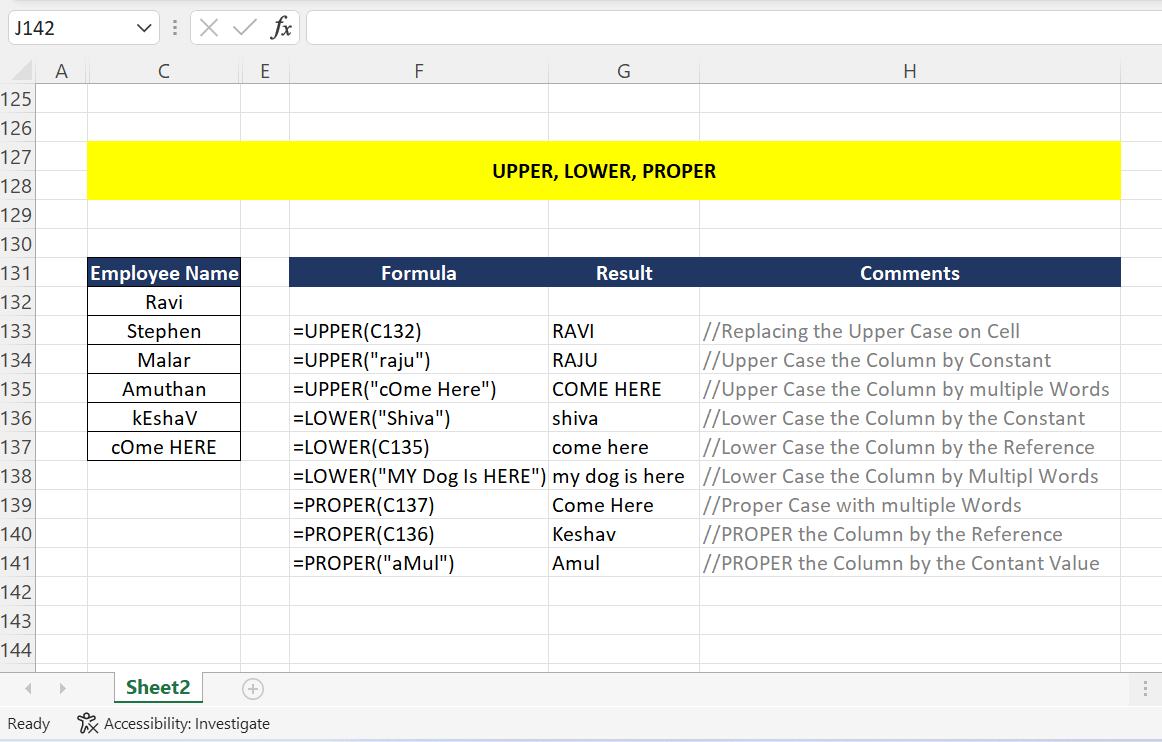This screenshot has width=1162, height=742.
Task: Select the RAVI result cell
Action: [624, 331]
